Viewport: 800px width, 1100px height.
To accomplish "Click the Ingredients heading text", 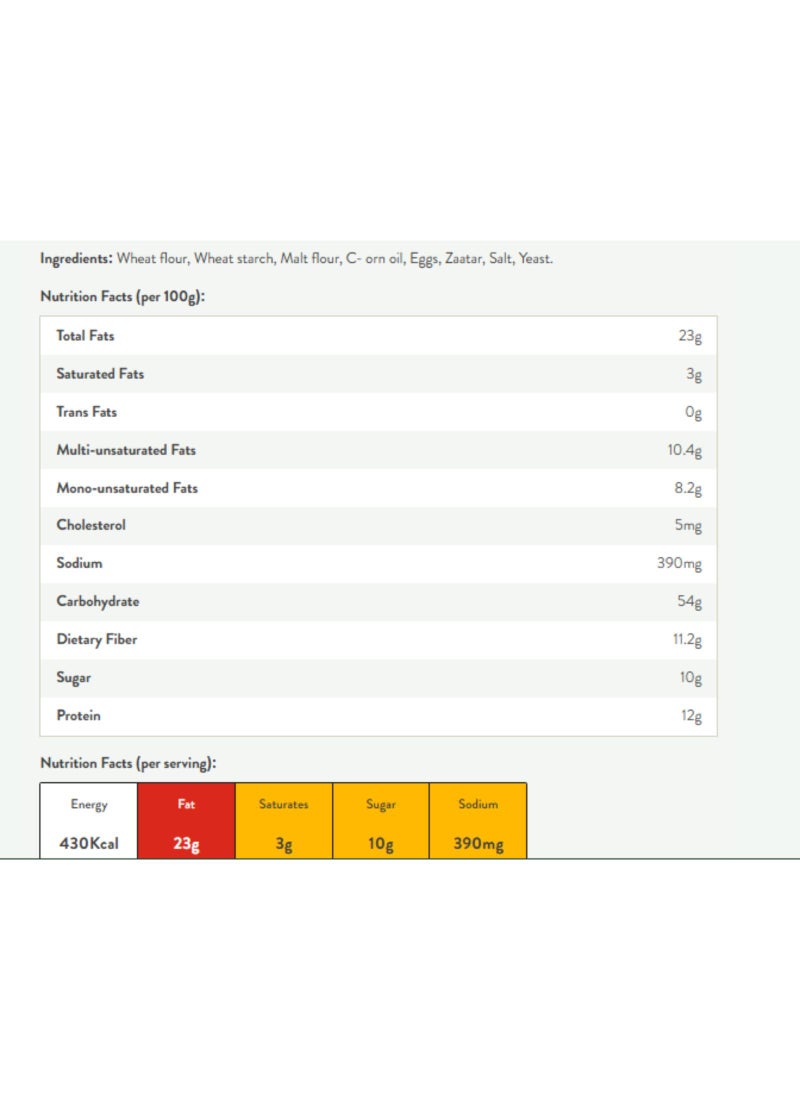I will click(x=76, y=259).
